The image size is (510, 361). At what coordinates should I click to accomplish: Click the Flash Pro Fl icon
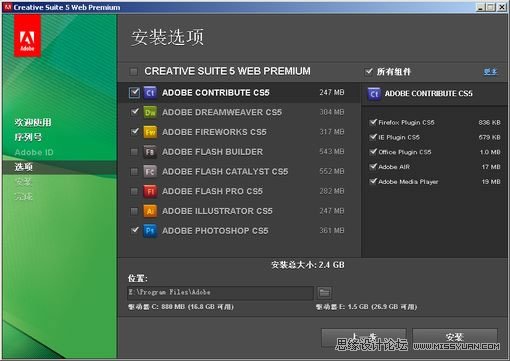point(150,191)
